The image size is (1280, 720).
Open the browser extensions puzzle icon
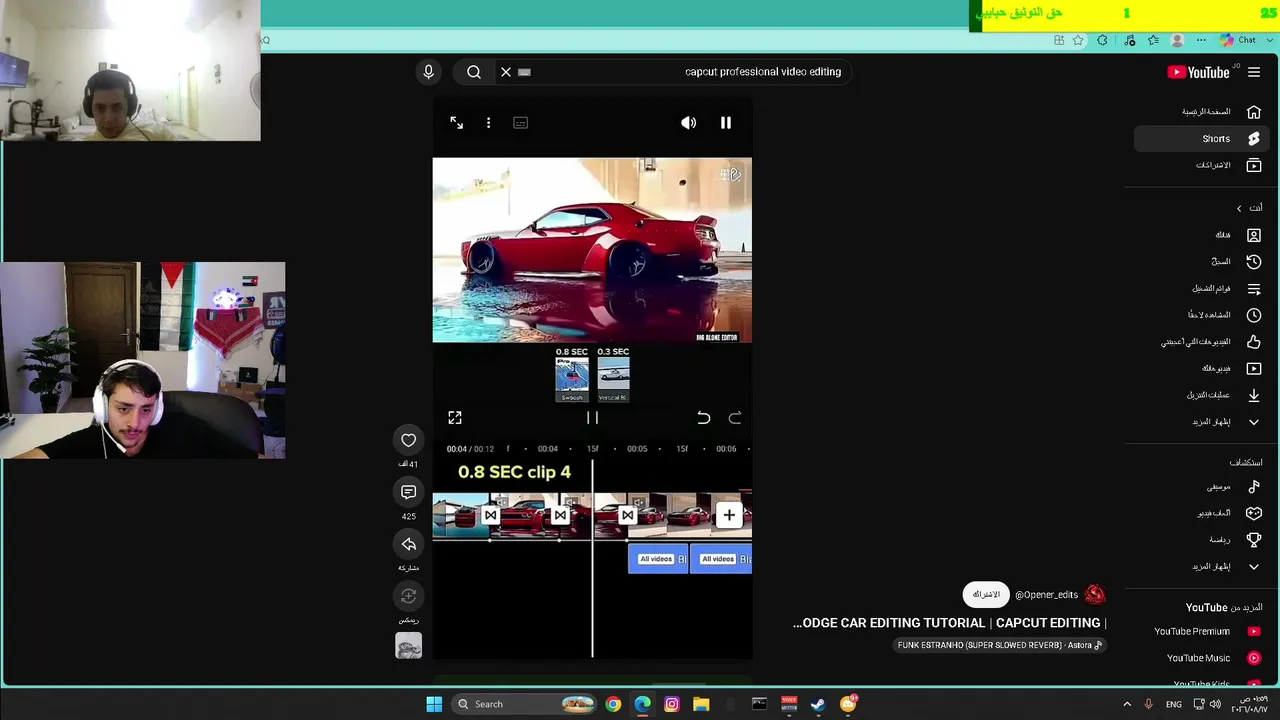pyautogui.click(x=1102, y=40)
